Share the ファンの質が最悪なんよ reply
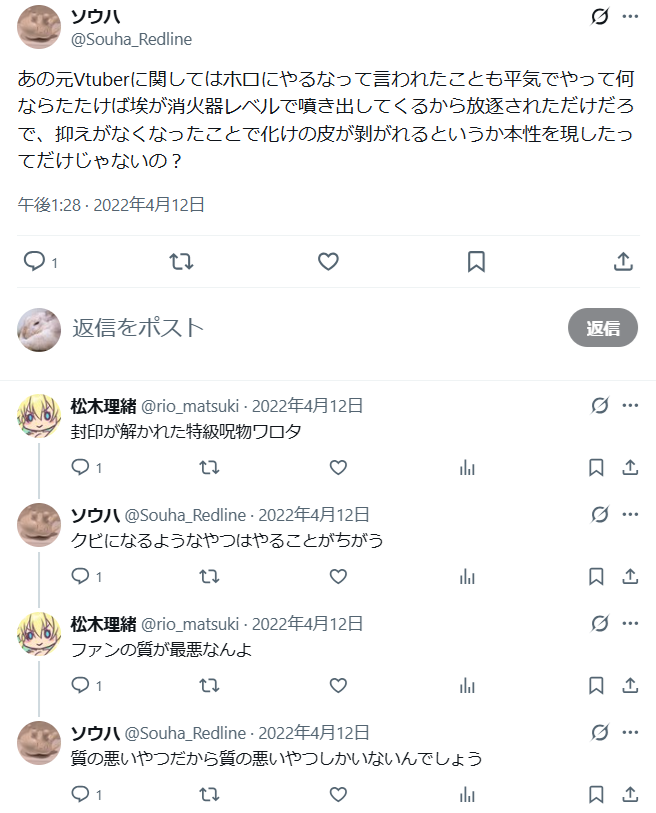 (x=630, y=685)
